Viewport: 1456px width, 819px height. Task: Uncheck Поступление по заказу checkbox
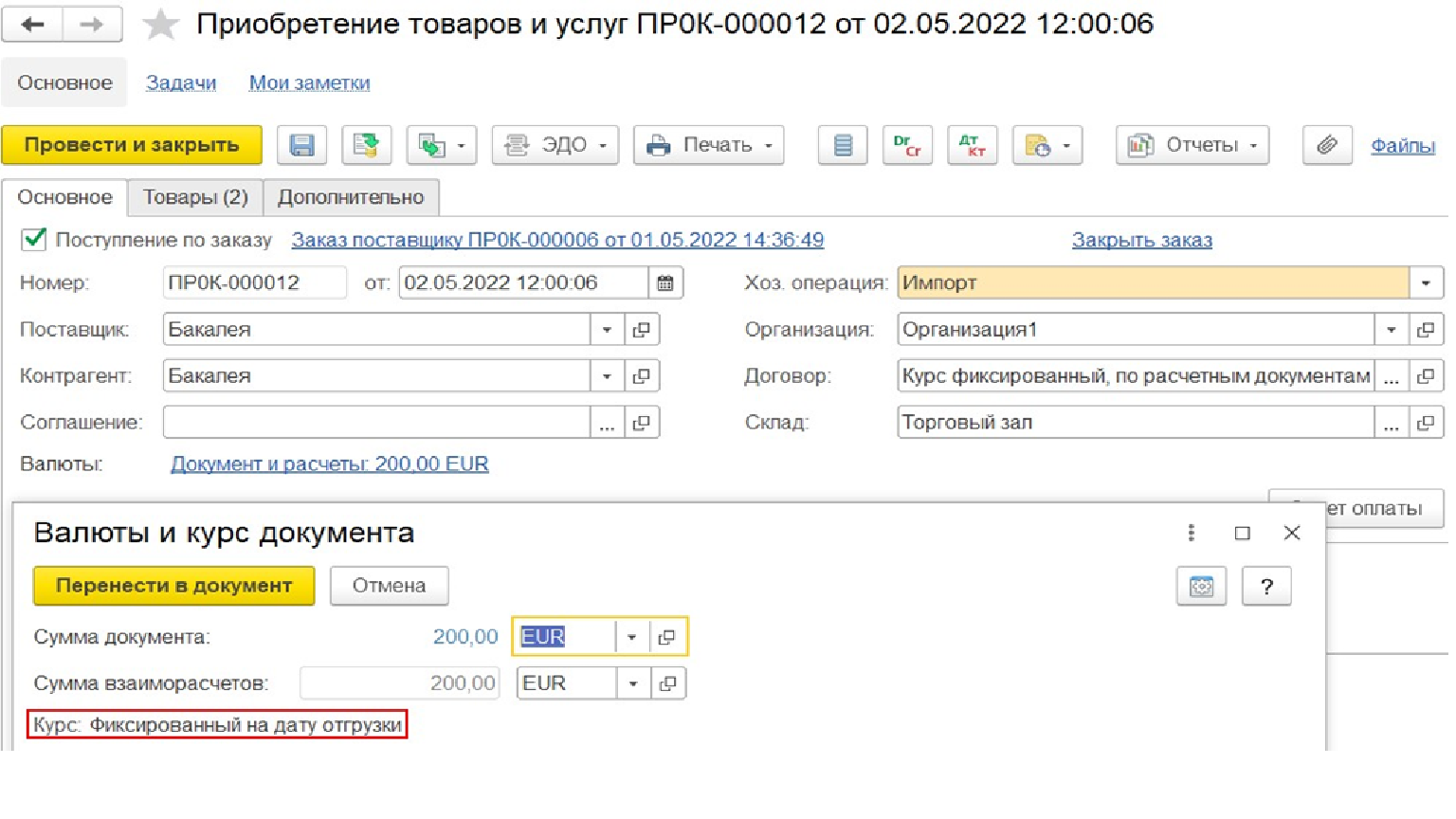click(x=34, y=239)
